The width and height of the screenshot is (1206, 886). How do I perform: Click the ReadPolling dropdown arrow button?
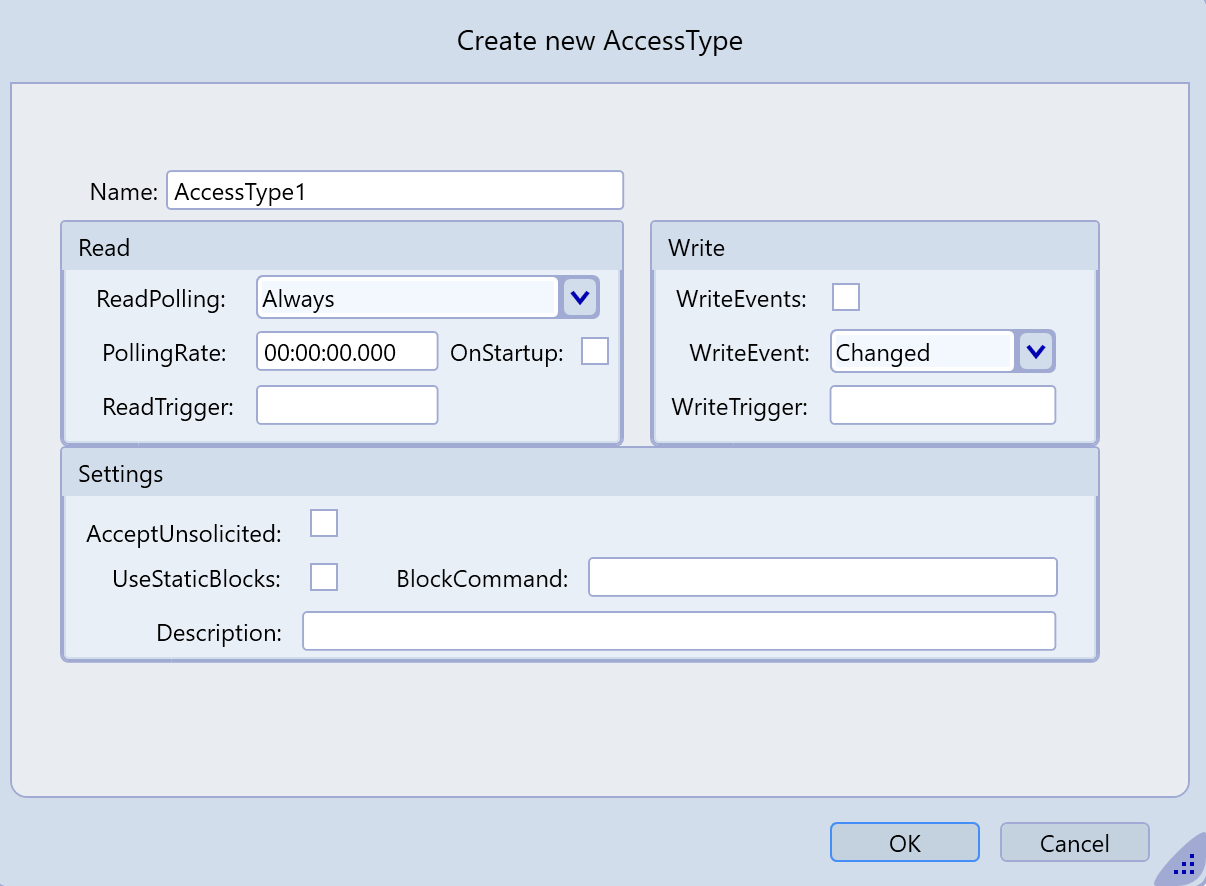(x=580, y=297)
